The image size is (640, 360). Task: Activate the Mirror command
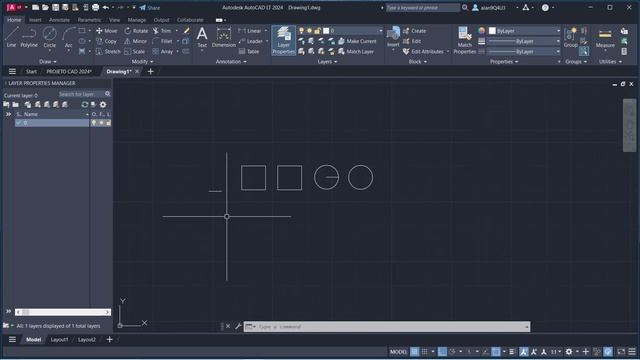click(136, 41)
